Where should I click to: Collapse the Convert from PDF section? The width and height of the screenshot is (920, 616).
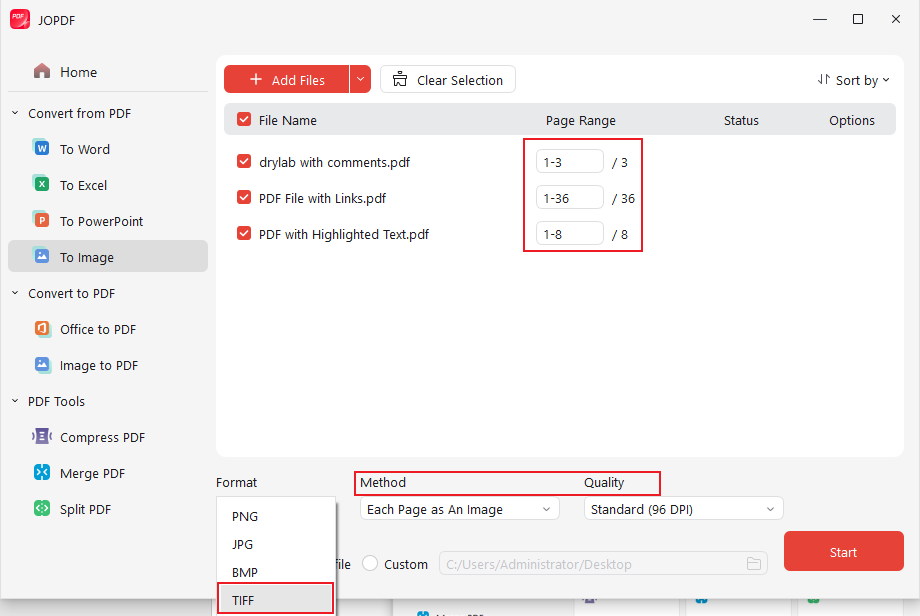pyautogui.click(x=14, y=113)
